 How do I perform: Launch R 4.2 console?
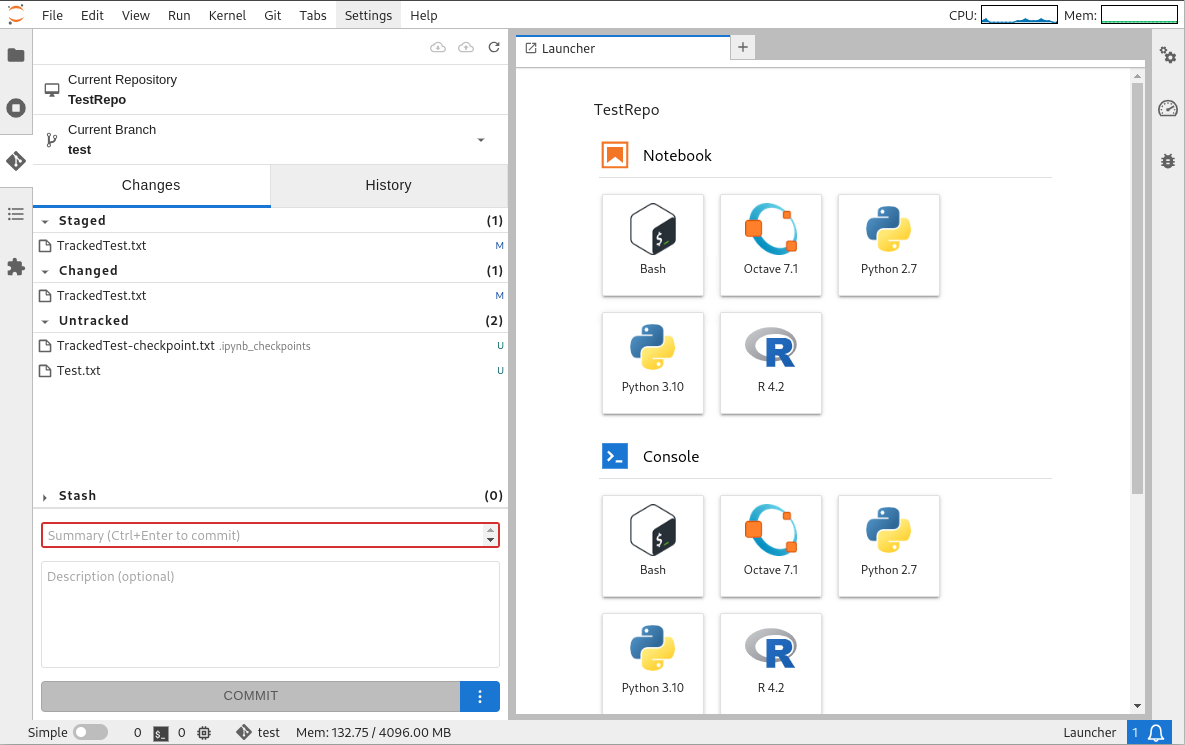coord(771,663)
